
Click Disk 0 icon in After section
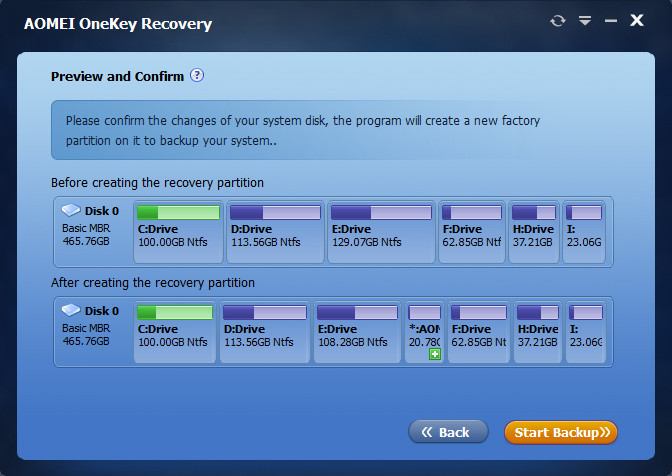(71, 310)
